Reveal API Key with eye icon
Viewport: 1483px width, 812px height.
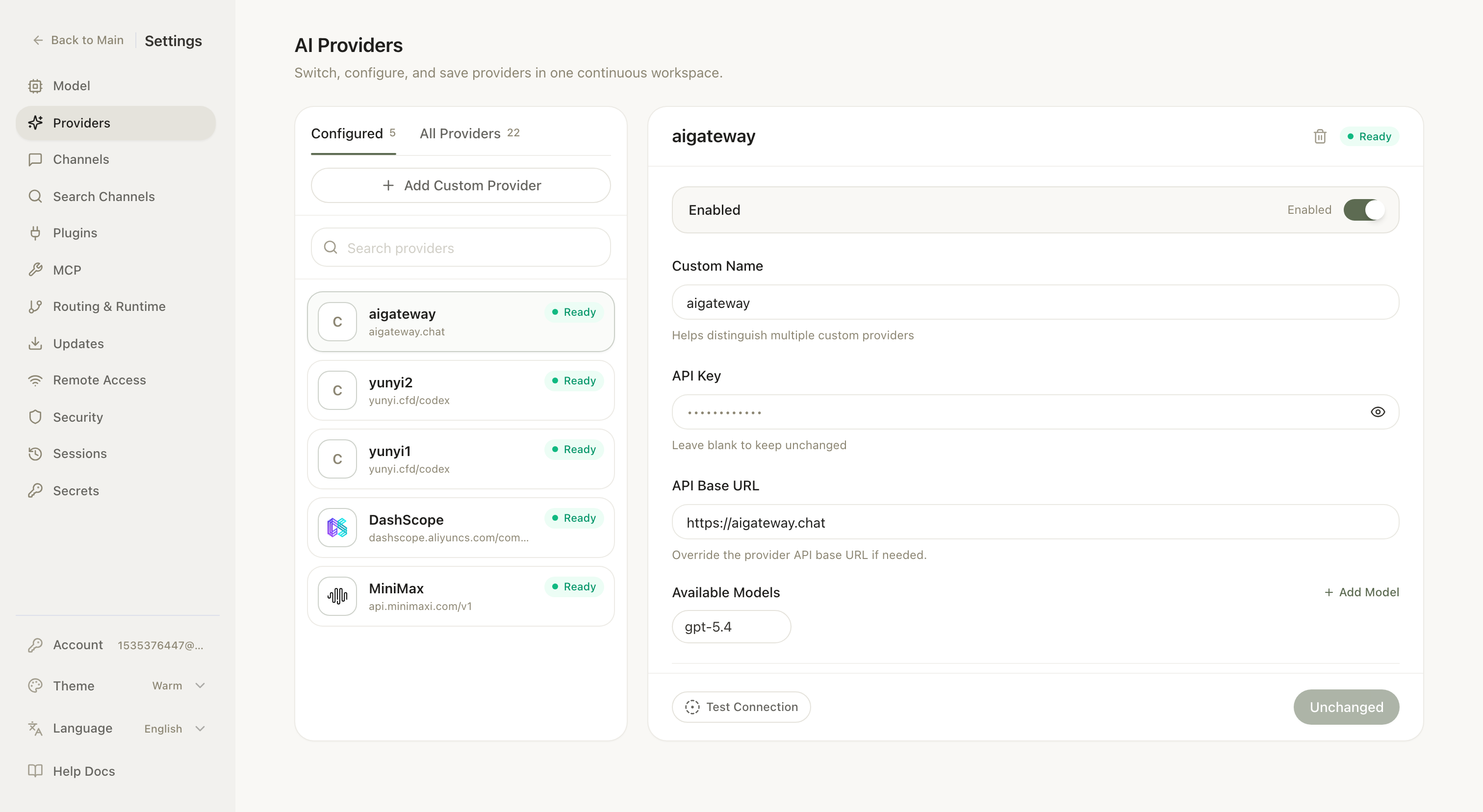pyautogui.click(x=1377, y=412)
